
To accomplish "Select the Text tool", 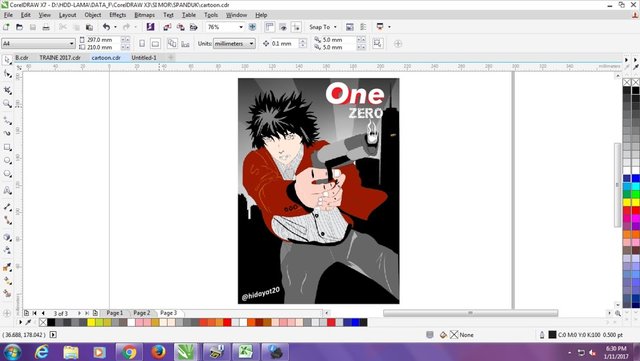I will coord(7,191).
